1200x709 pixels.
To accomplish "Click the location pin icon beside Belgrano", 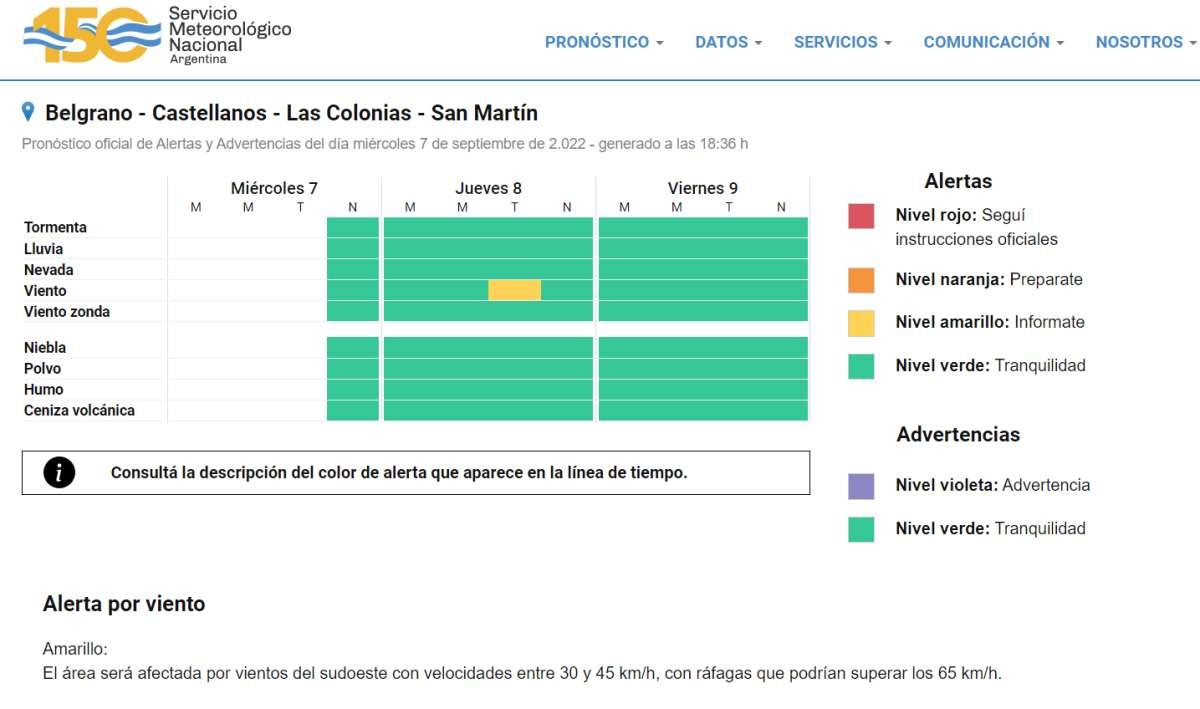I will tap(28, 112).
